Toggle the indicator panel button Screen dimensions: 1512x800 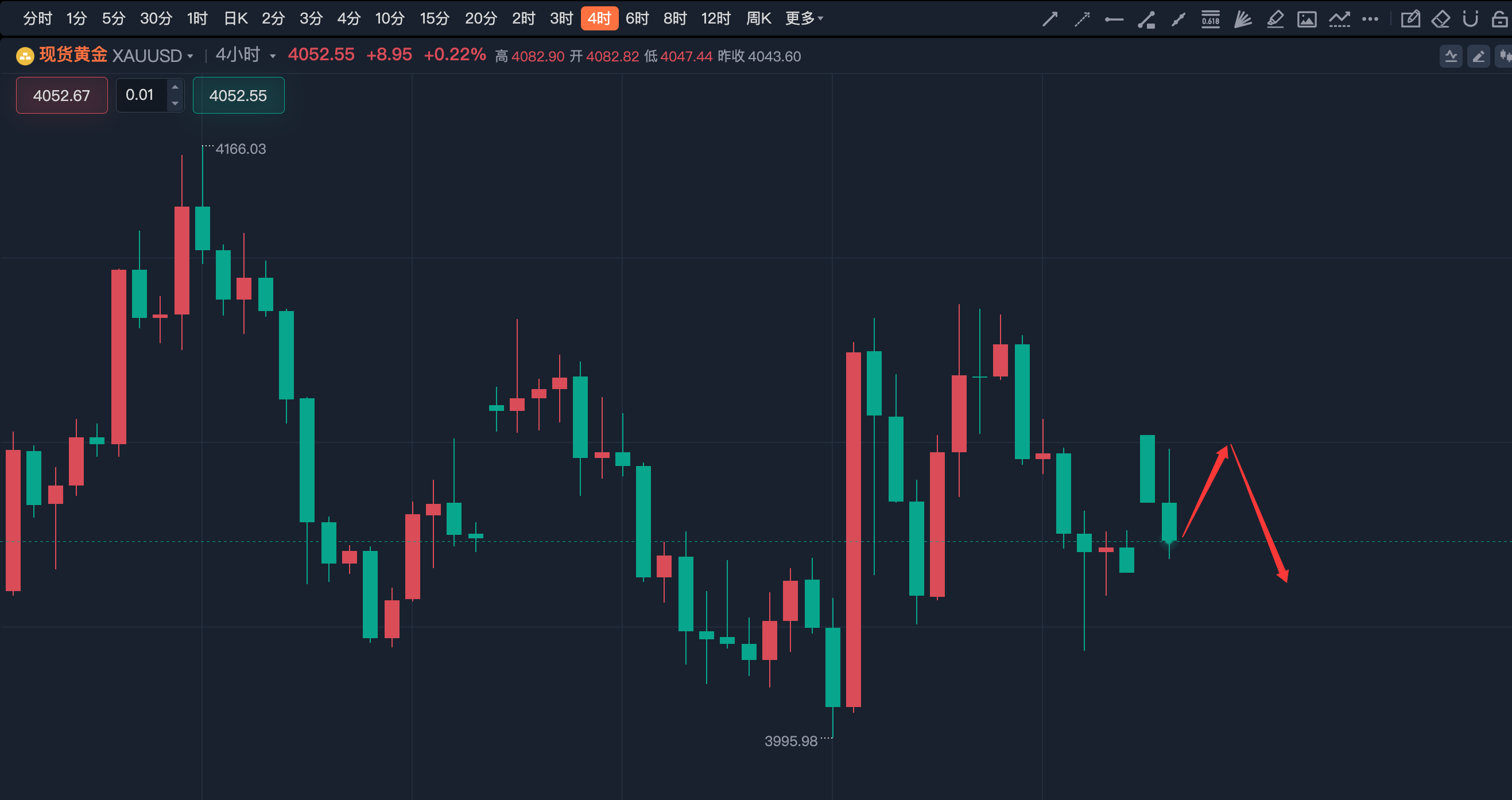1451,56
